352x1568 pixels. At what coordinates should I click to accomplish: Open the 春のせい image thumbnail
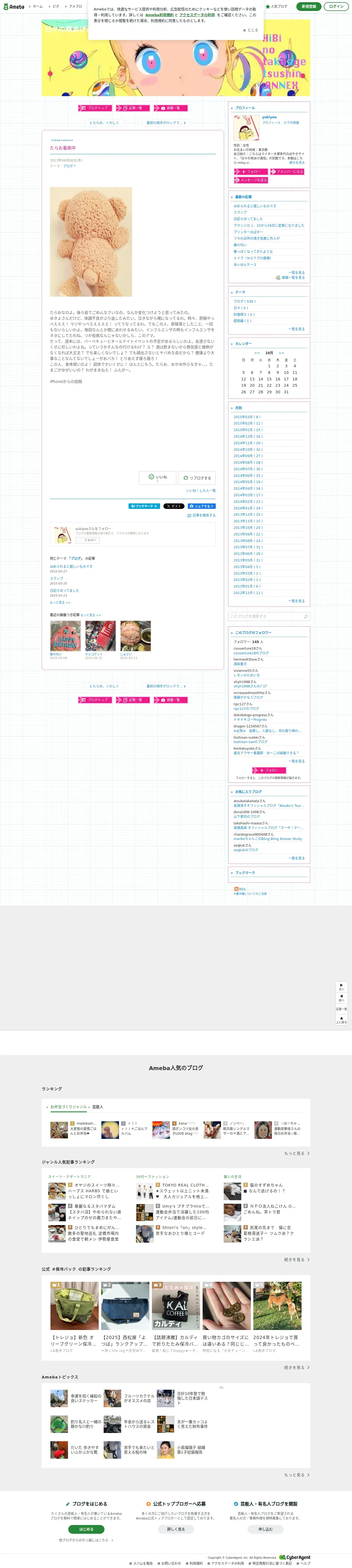pyautogui.click(x=65, y=636)
